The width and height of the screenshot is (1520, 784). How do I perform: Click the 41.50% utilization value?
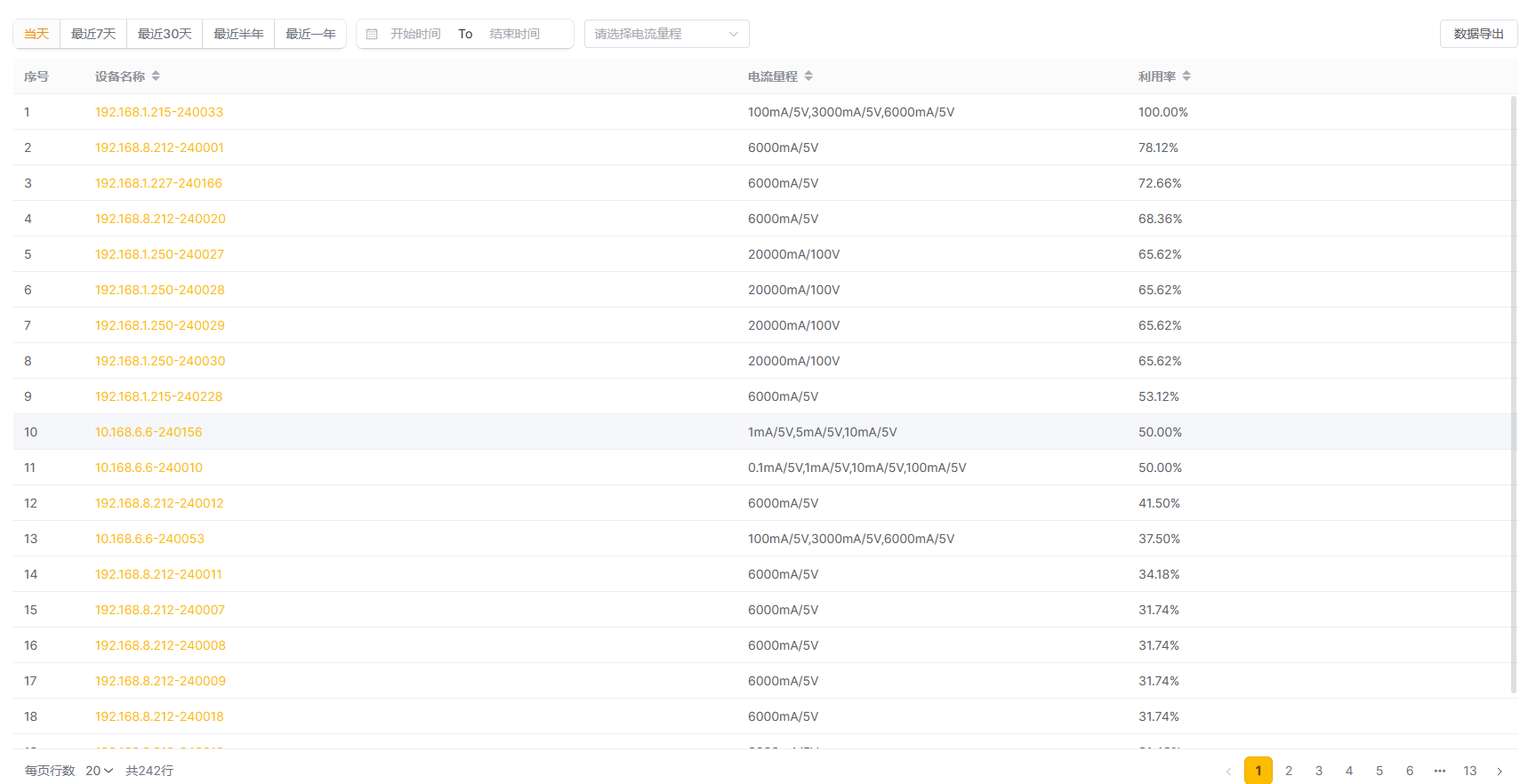tap(1159, 503)
